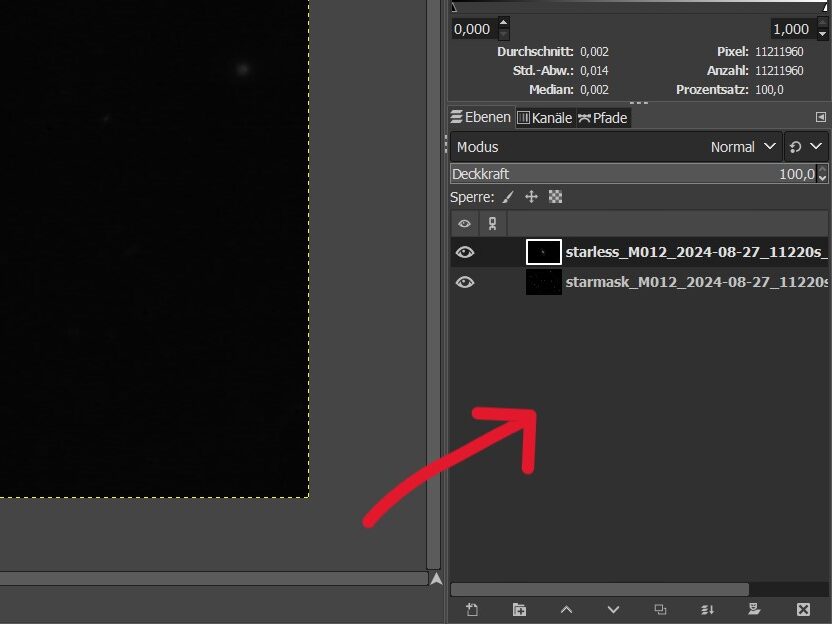Image resolution: width=832 pixels, height=624 pixels.
Task: Lower the selected layer one step
Action: pyautogui.click(x=613, y=610)
